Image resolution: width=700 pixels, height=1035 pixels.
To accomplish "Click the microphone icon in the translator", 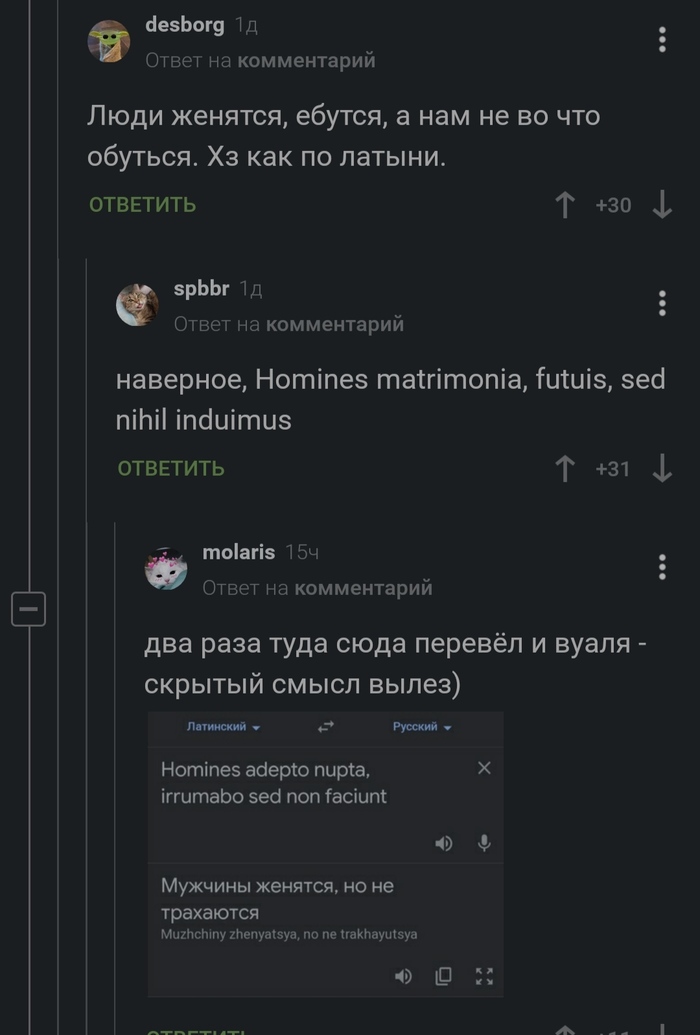I will tap(484, 843).
